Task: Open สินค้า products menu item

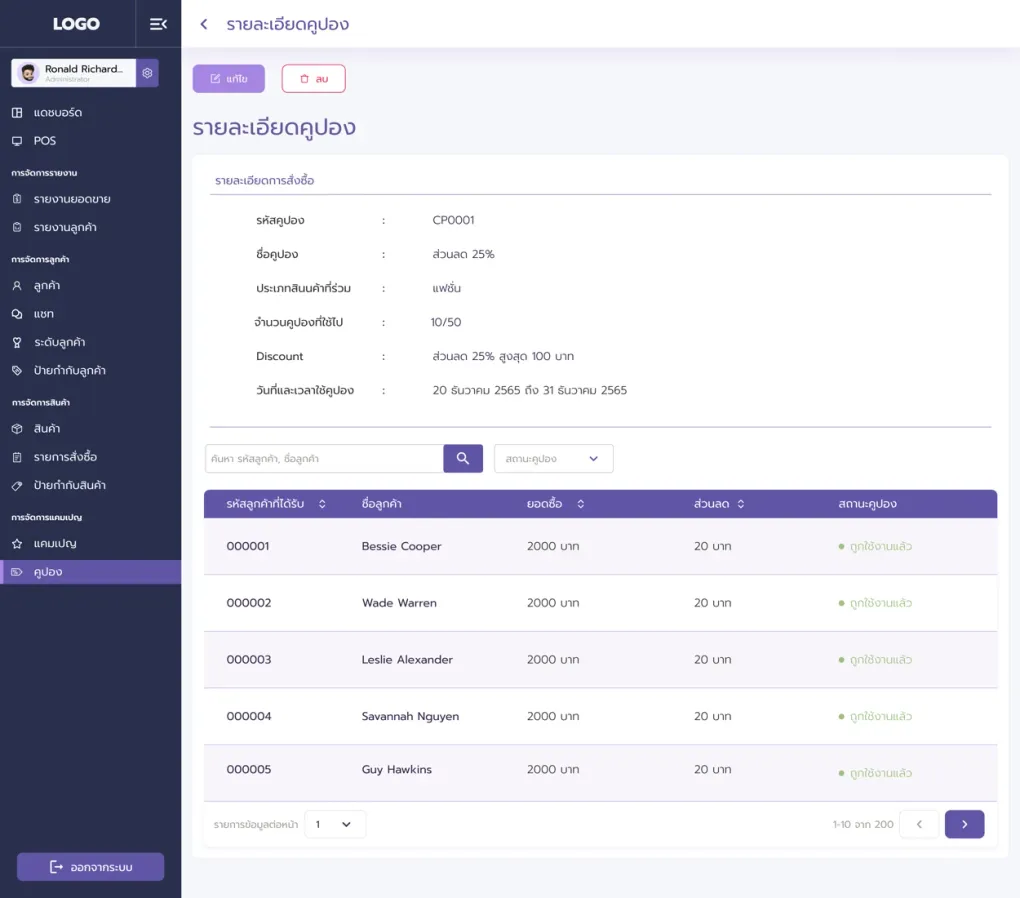Action: point(90,429)
